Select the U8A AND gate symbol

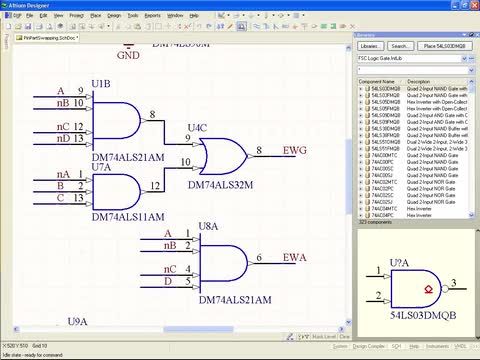pos(224,263)
